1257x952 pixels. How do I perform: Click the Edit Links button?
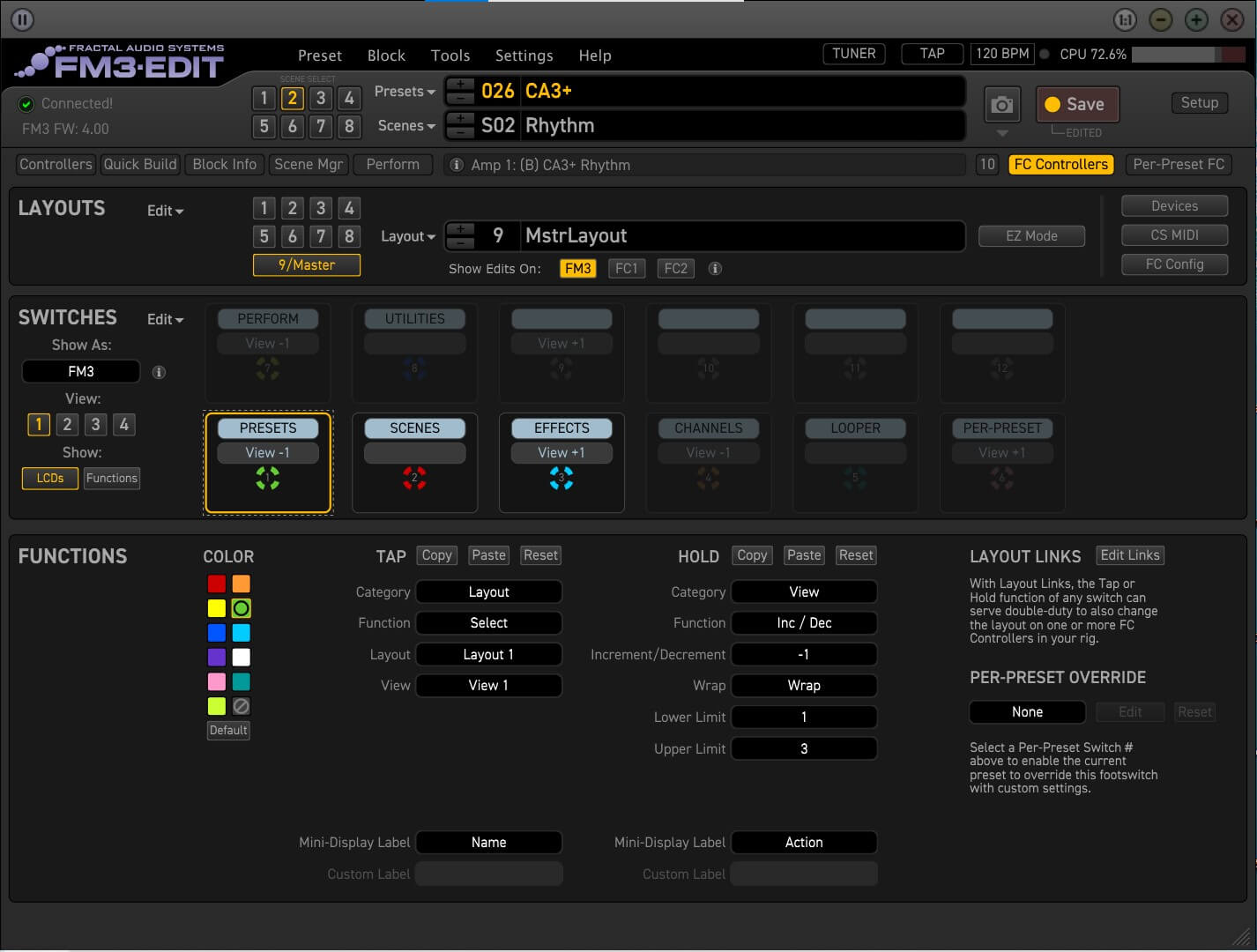coord(1129,555)
